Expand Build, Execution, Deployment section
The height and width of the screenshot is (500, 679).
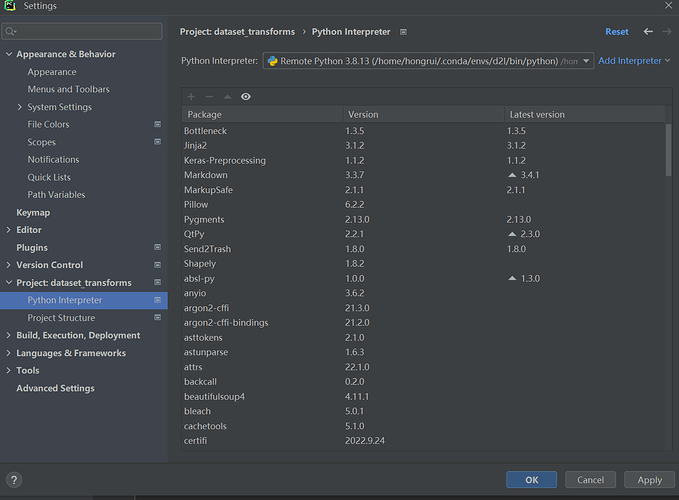coord(9,335)
